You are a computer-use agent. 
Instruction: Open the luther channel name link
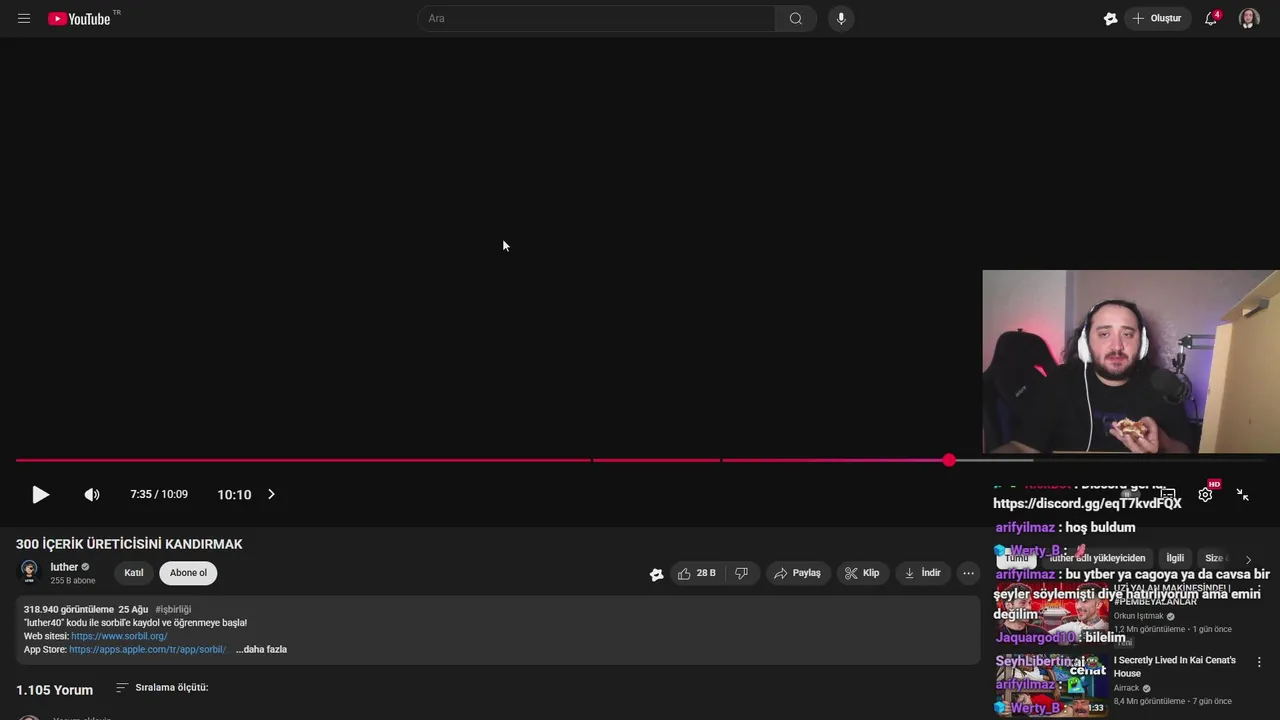(64, 567)
